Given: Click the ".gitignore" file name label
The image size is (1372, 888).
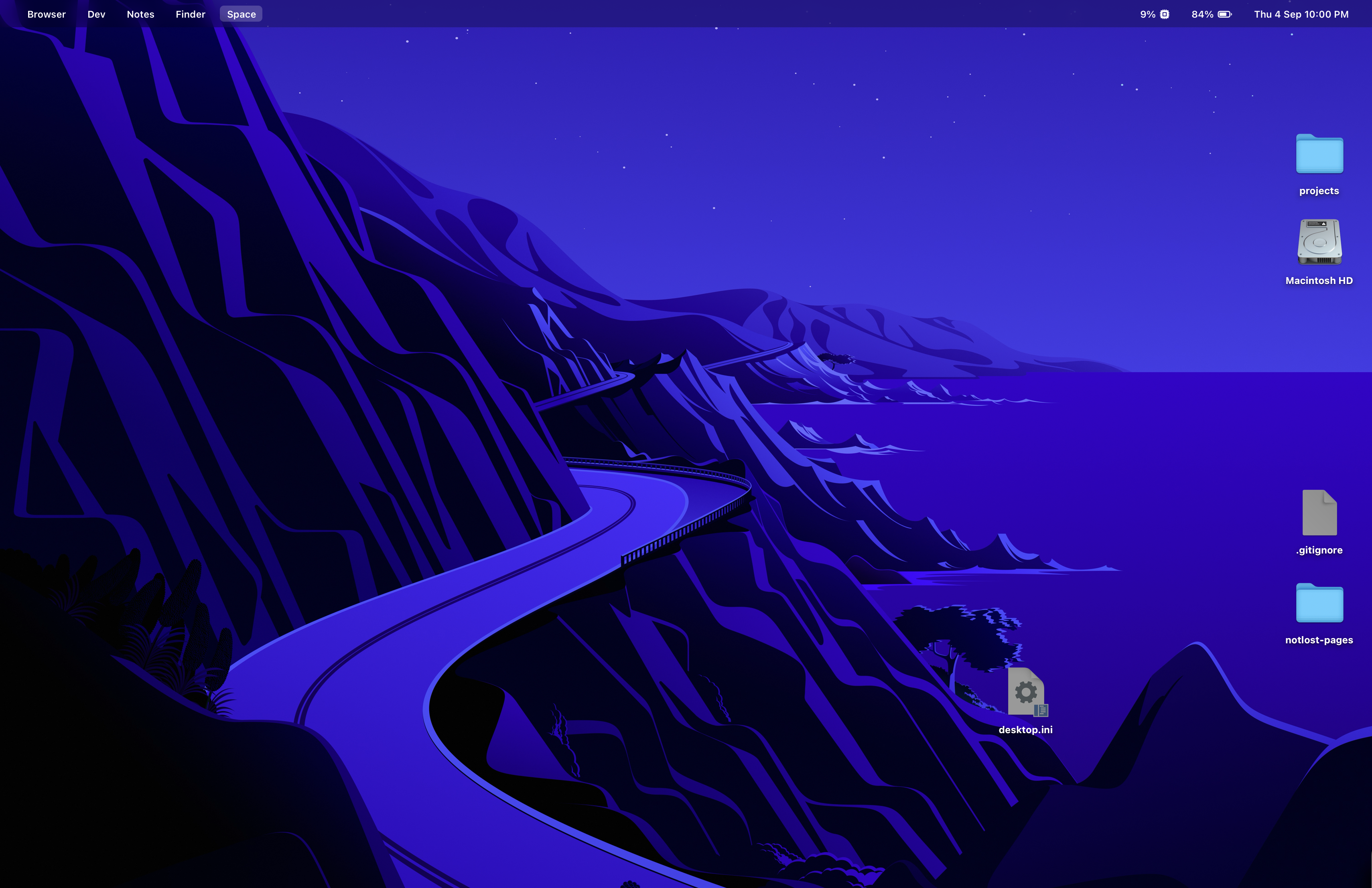Looking at the screenshot, I should [x=1319, y=550].
